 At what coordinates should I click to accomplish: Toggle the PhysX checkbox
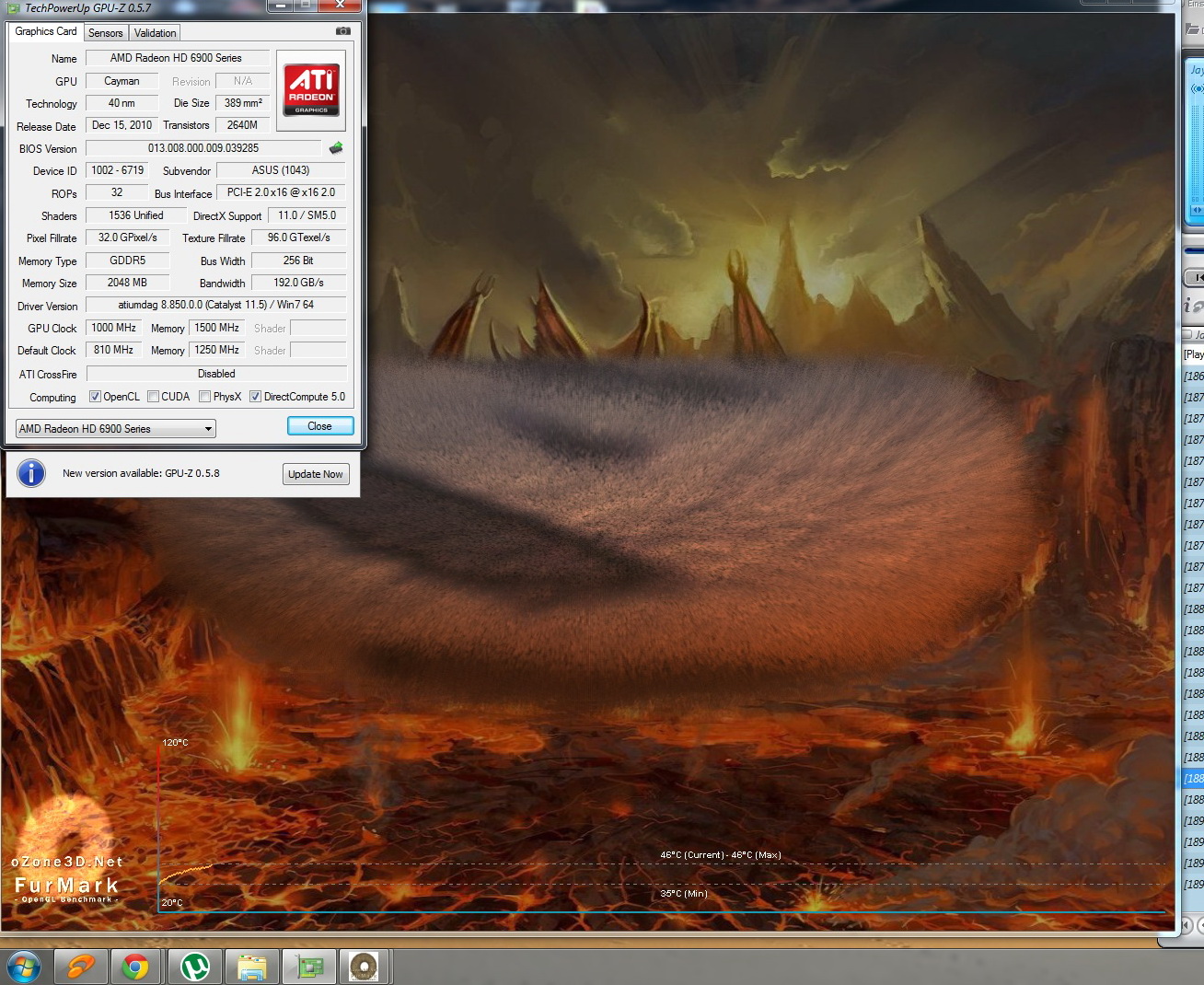(205, 397)
